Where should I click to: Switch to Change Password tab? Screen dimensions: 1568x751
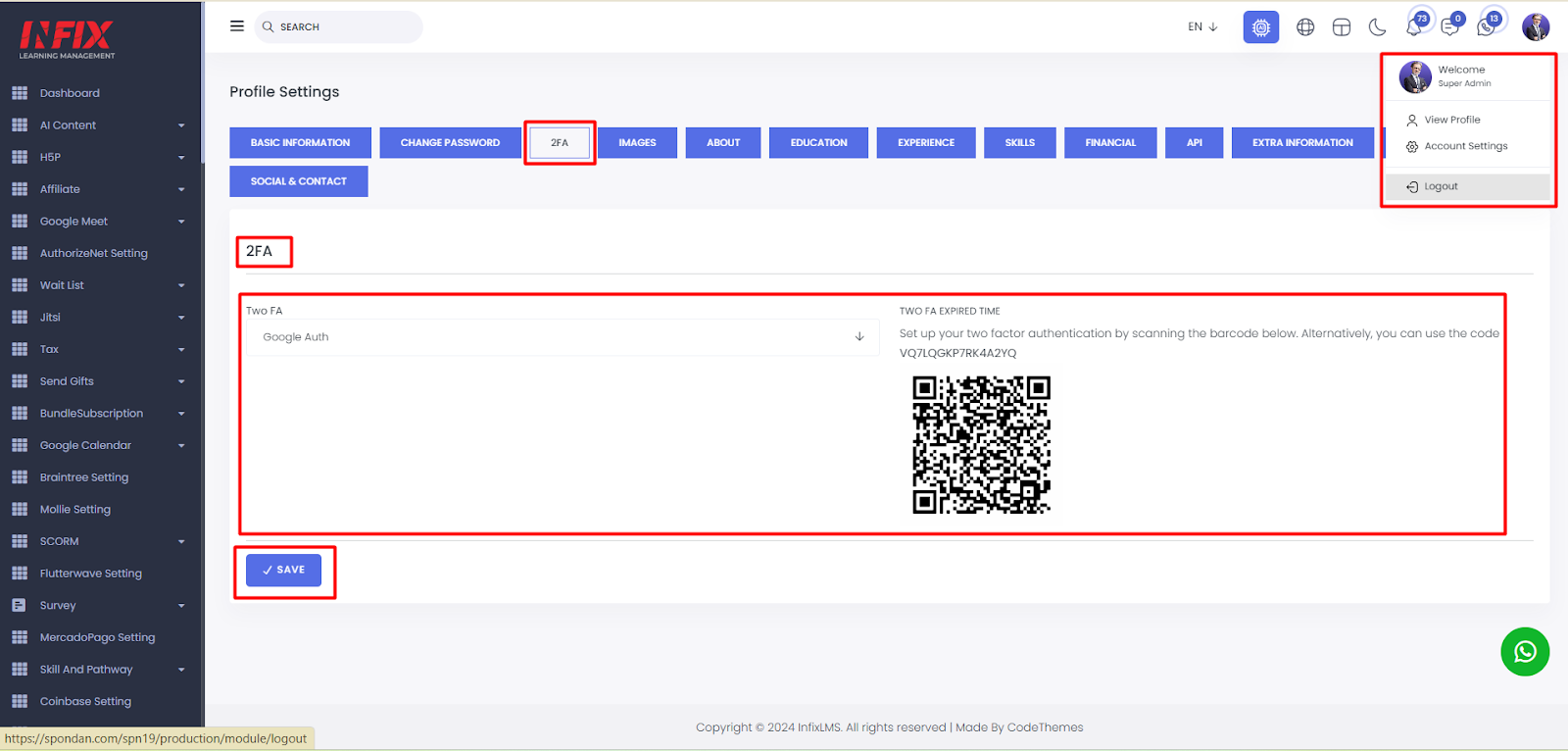(x=450, y=142)
